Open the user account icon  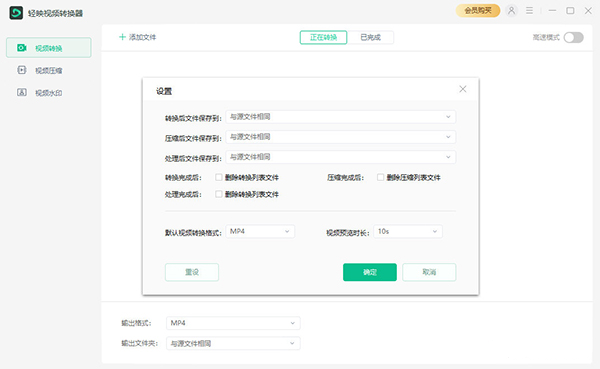(511, 11)
